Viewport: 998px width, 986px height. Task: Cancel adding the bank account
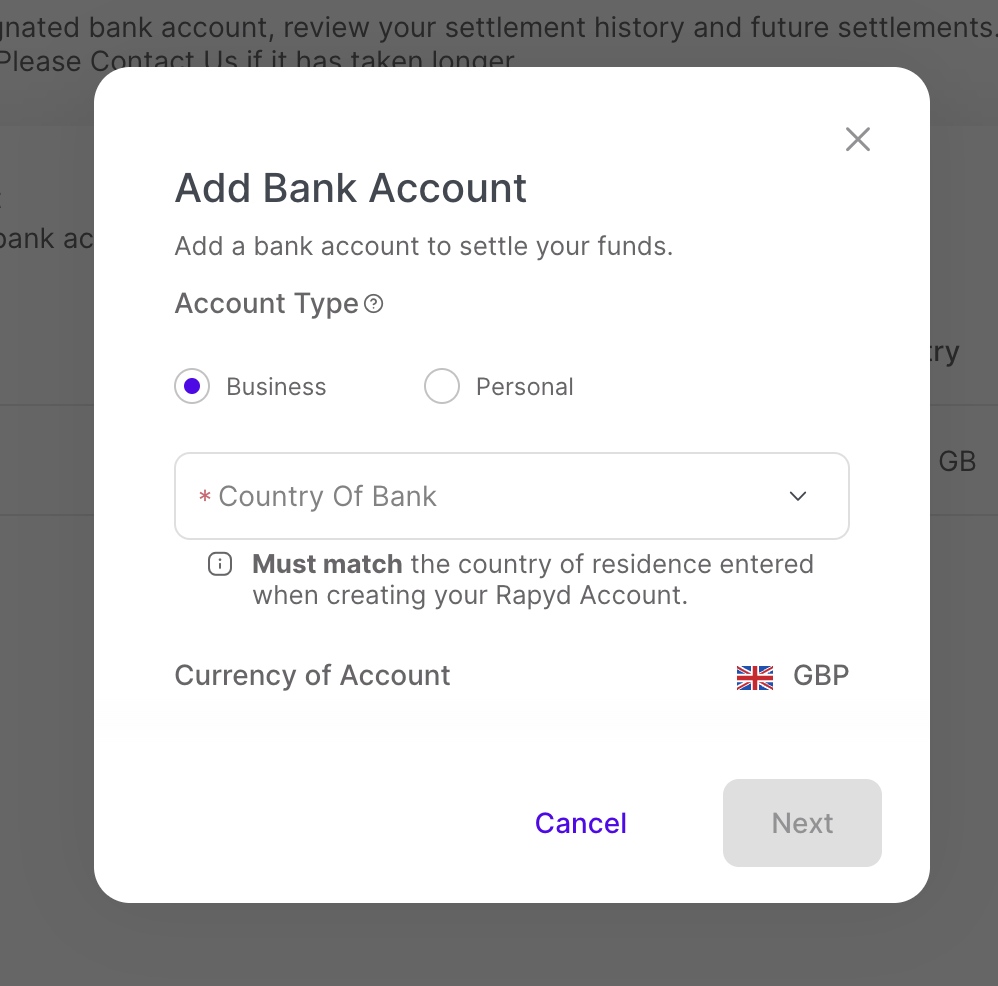click(580, 823)
